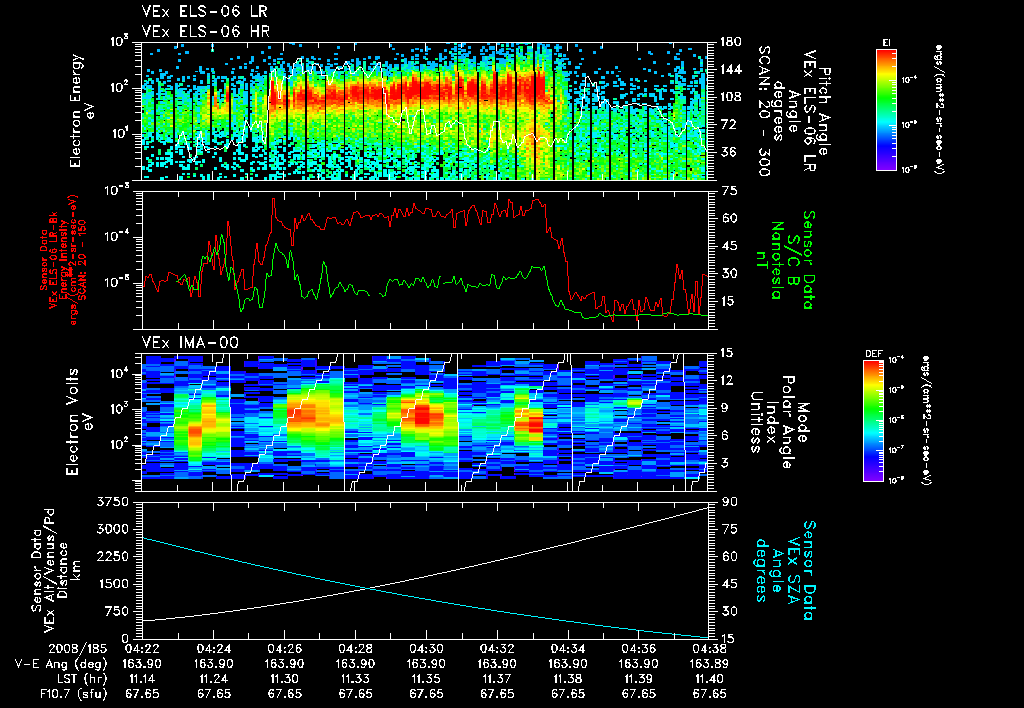Click the '108' pitch angle tick label

click(730, 97)
